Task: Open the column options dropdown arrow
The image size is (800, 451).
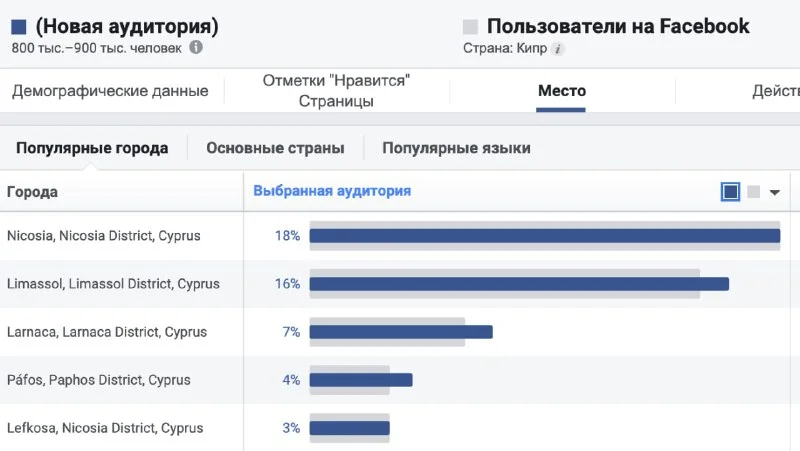Action: tap(774, 192)
